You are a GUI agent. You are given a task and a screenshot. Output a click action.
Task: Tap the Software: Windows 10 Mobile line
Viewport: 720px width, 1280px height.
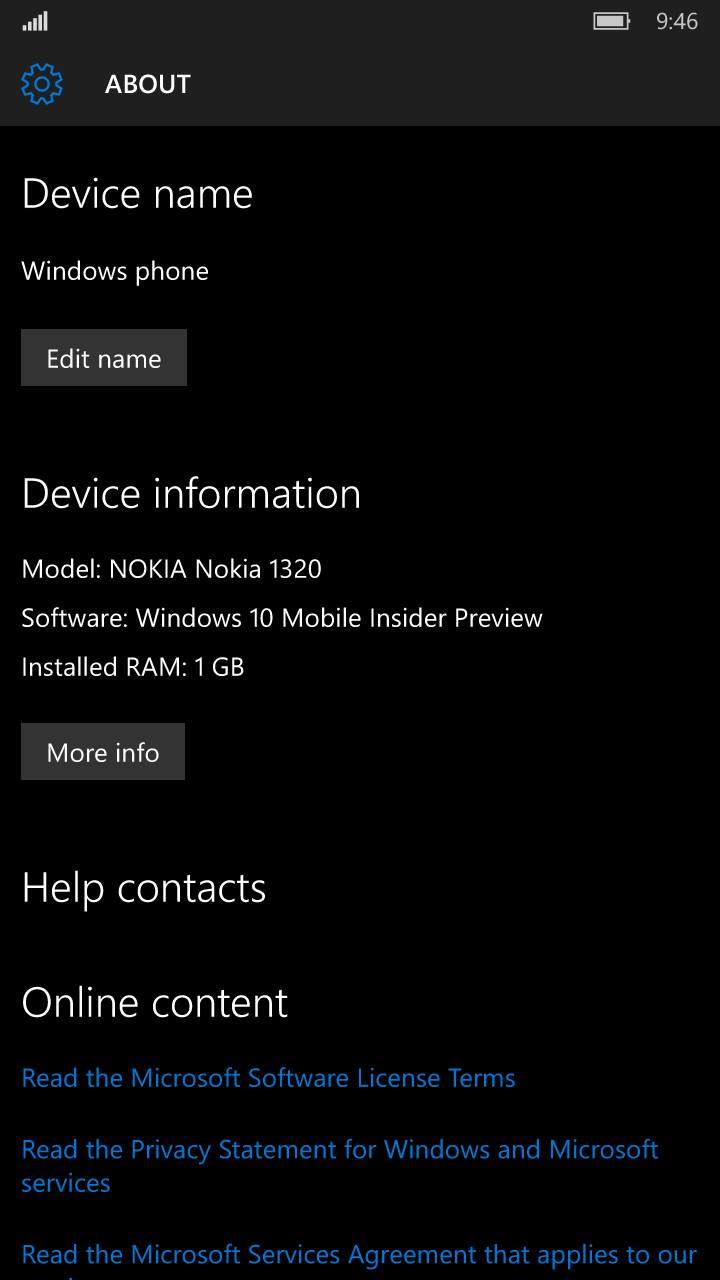(x=282, y=618)
